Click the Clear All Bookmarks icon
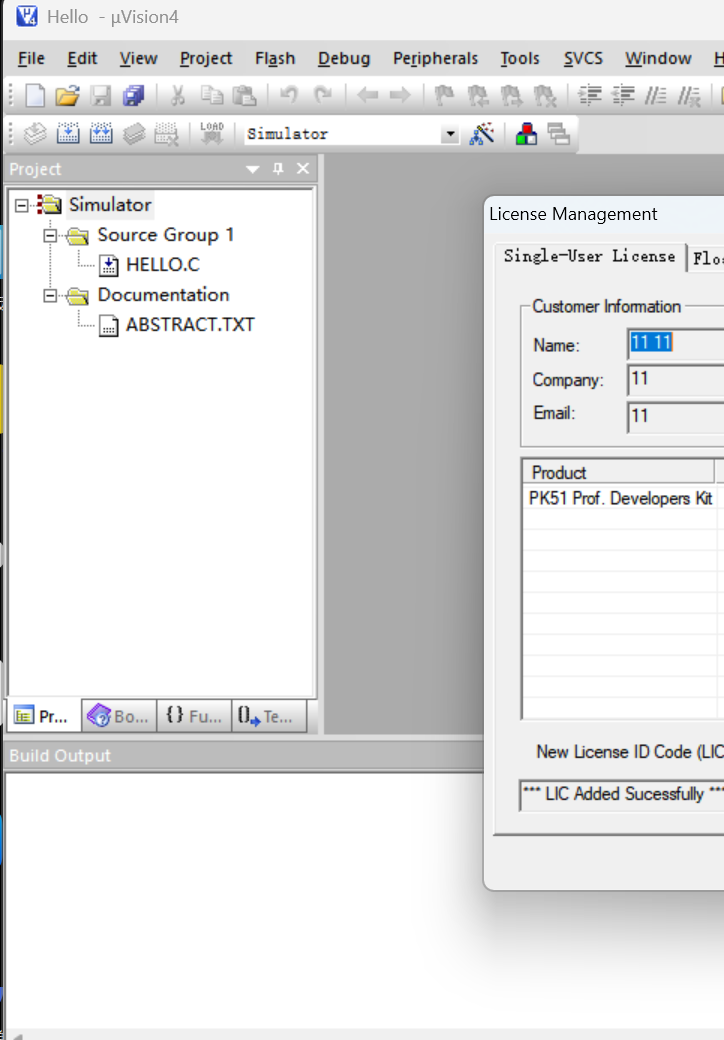724x1040 pixels. (545, 96)
